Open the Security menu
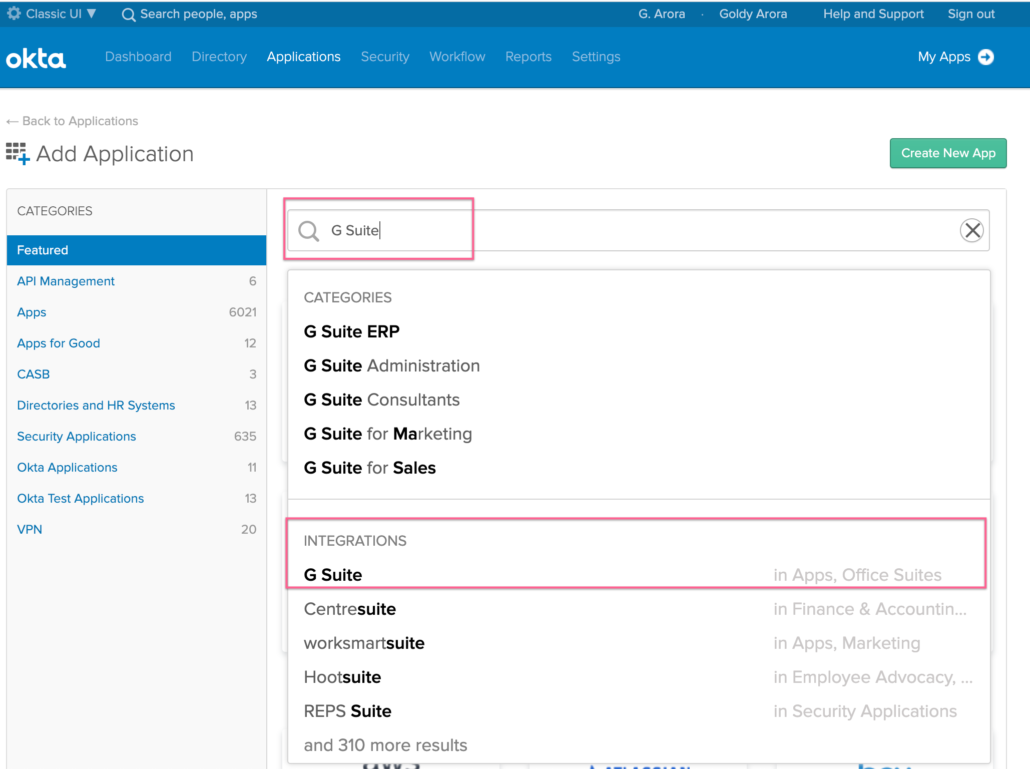 (385, 57)
